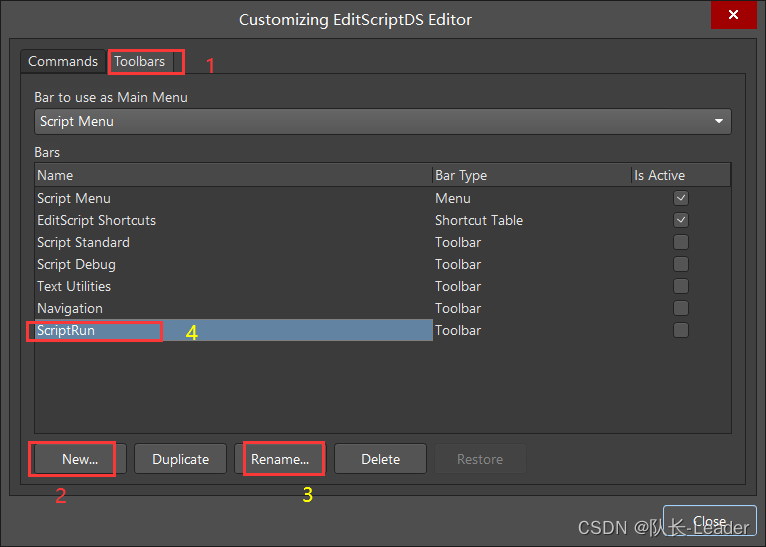Select the EditScript Shortcuts row
This screenshot has width=766, height=547.
[x=97, y=220]
